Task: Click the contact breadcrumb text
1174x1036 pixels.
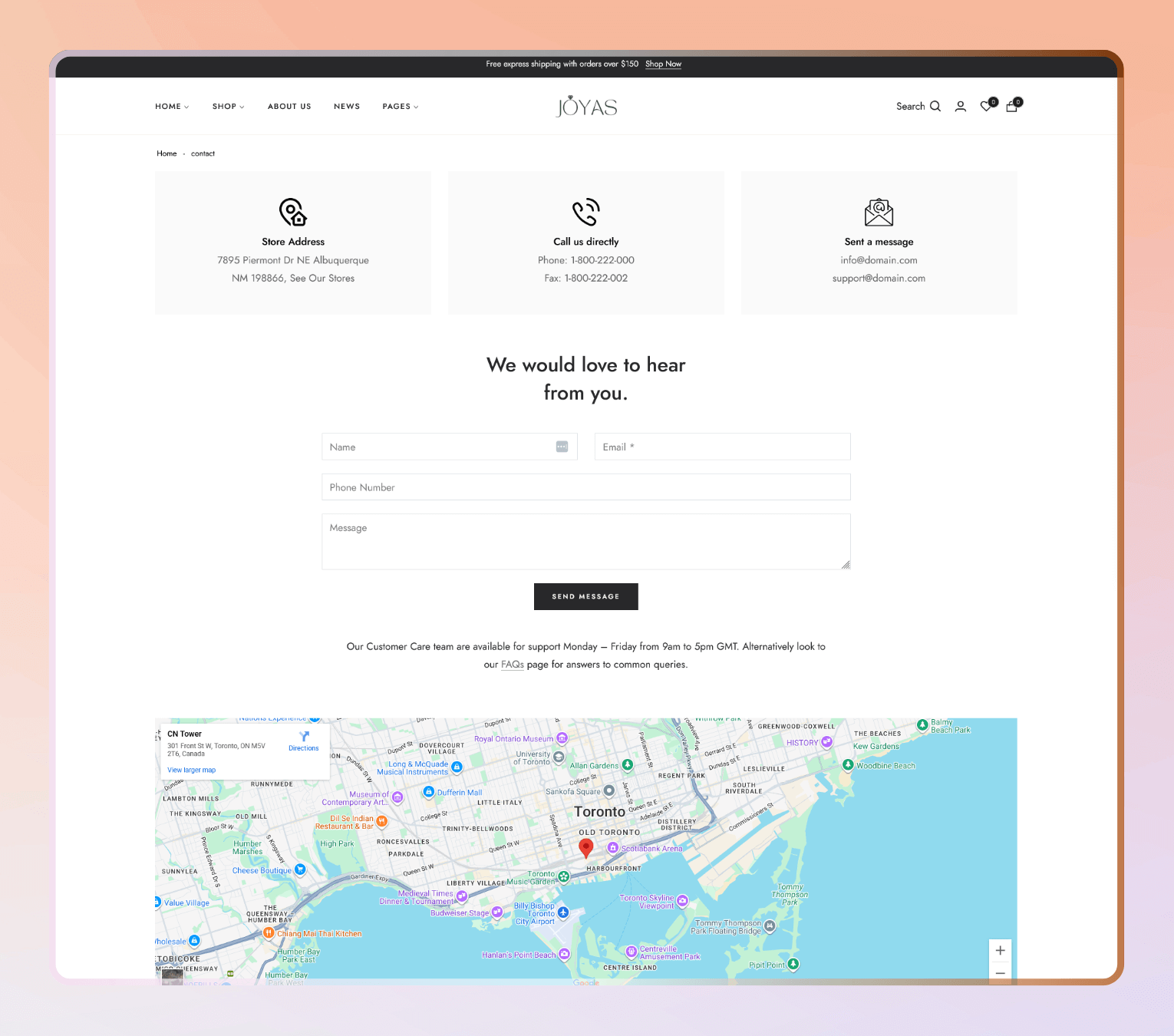Action: pyautogui.click(x=203, y=153)
